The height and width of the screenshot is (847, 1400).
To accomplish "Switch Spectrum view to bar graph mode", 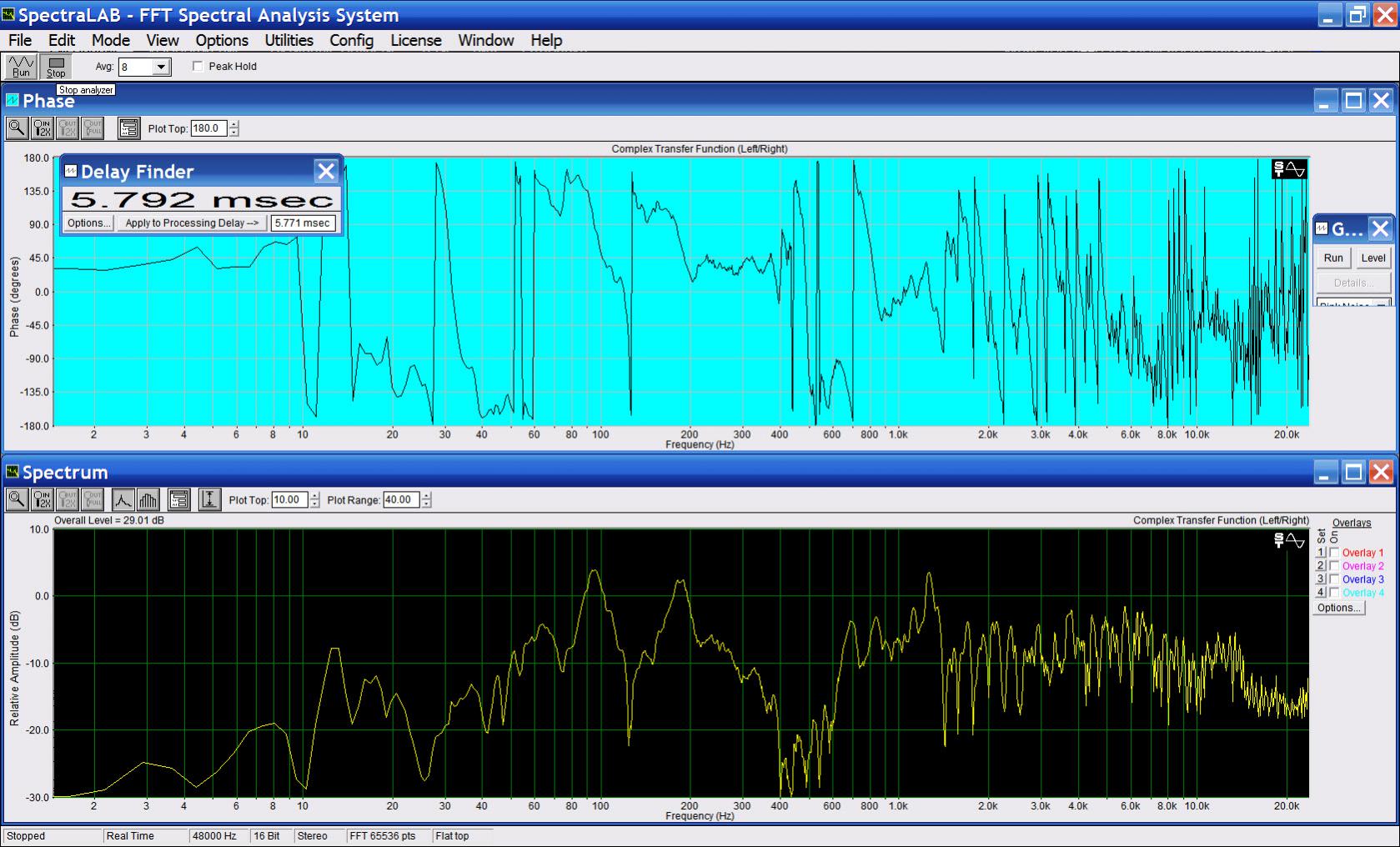I will (148, 499).
